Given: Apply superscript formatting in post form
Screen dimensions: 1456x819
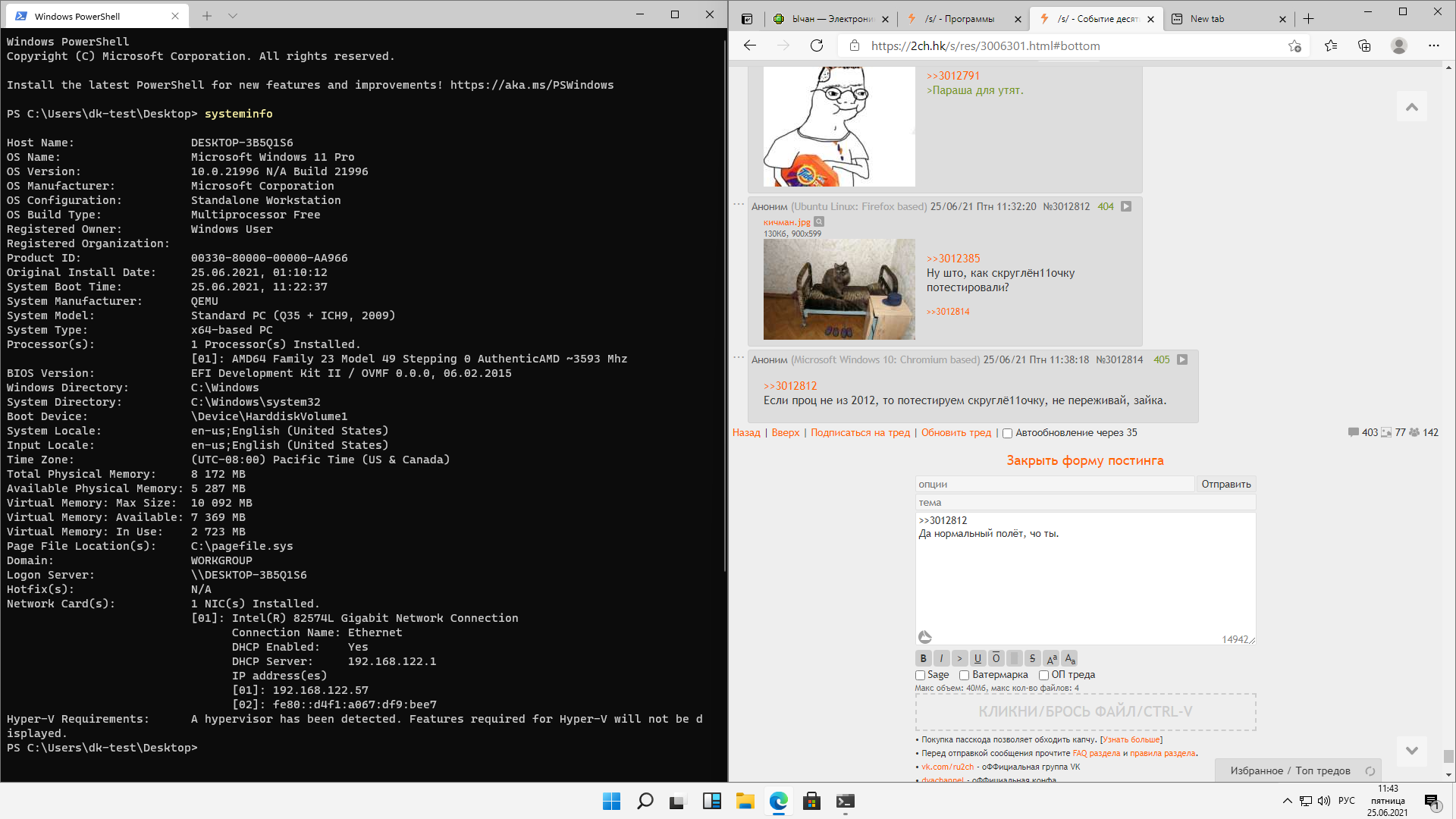Looking at the screenshot, I should click(1051, 658).
